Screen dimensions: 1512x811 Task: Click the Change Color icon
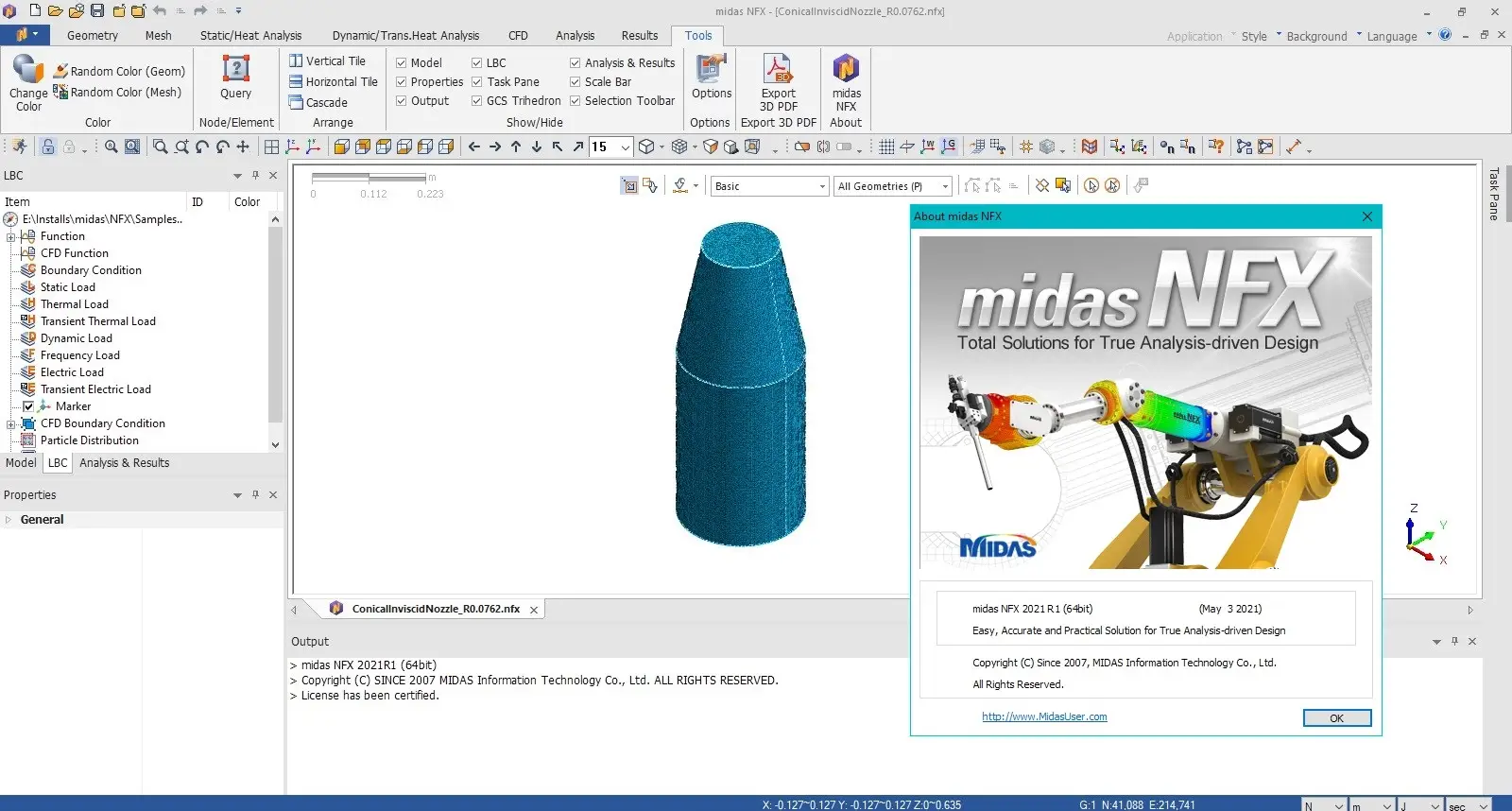click(x=27, y=71)
